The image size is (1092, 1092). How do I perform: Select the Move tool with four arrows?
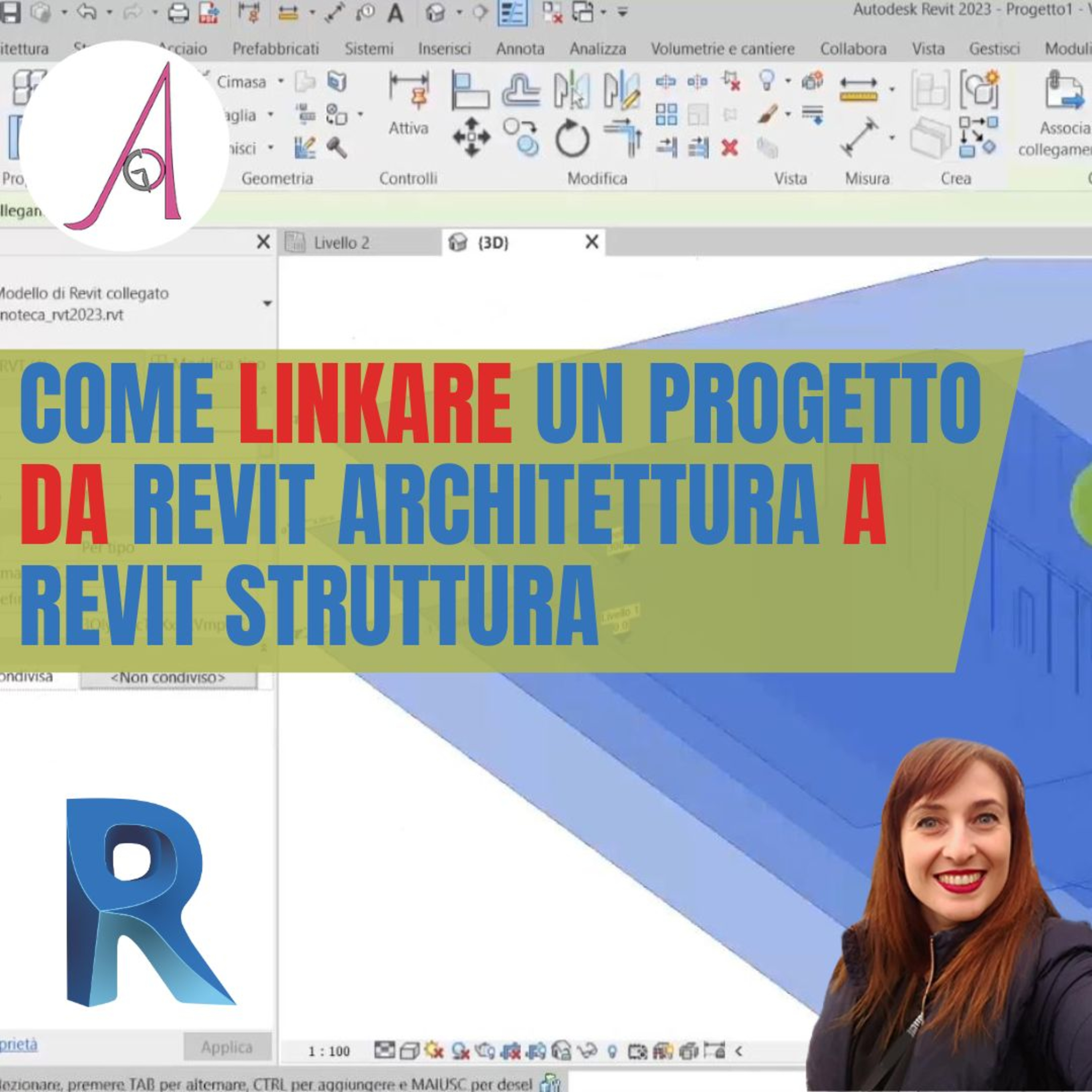(471, 137)
